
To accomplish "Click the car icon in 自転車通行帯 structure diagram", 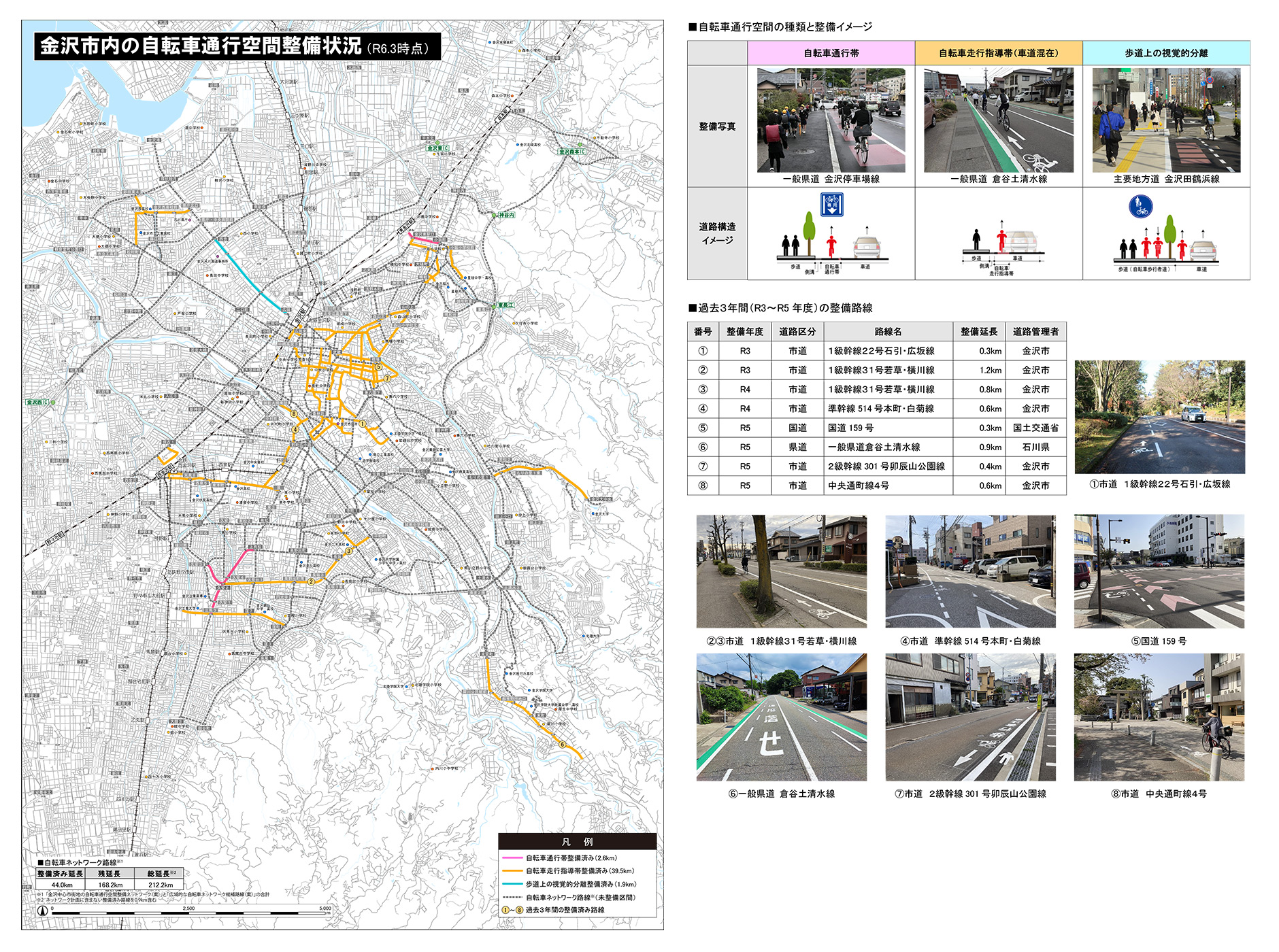I will (867, 246).
